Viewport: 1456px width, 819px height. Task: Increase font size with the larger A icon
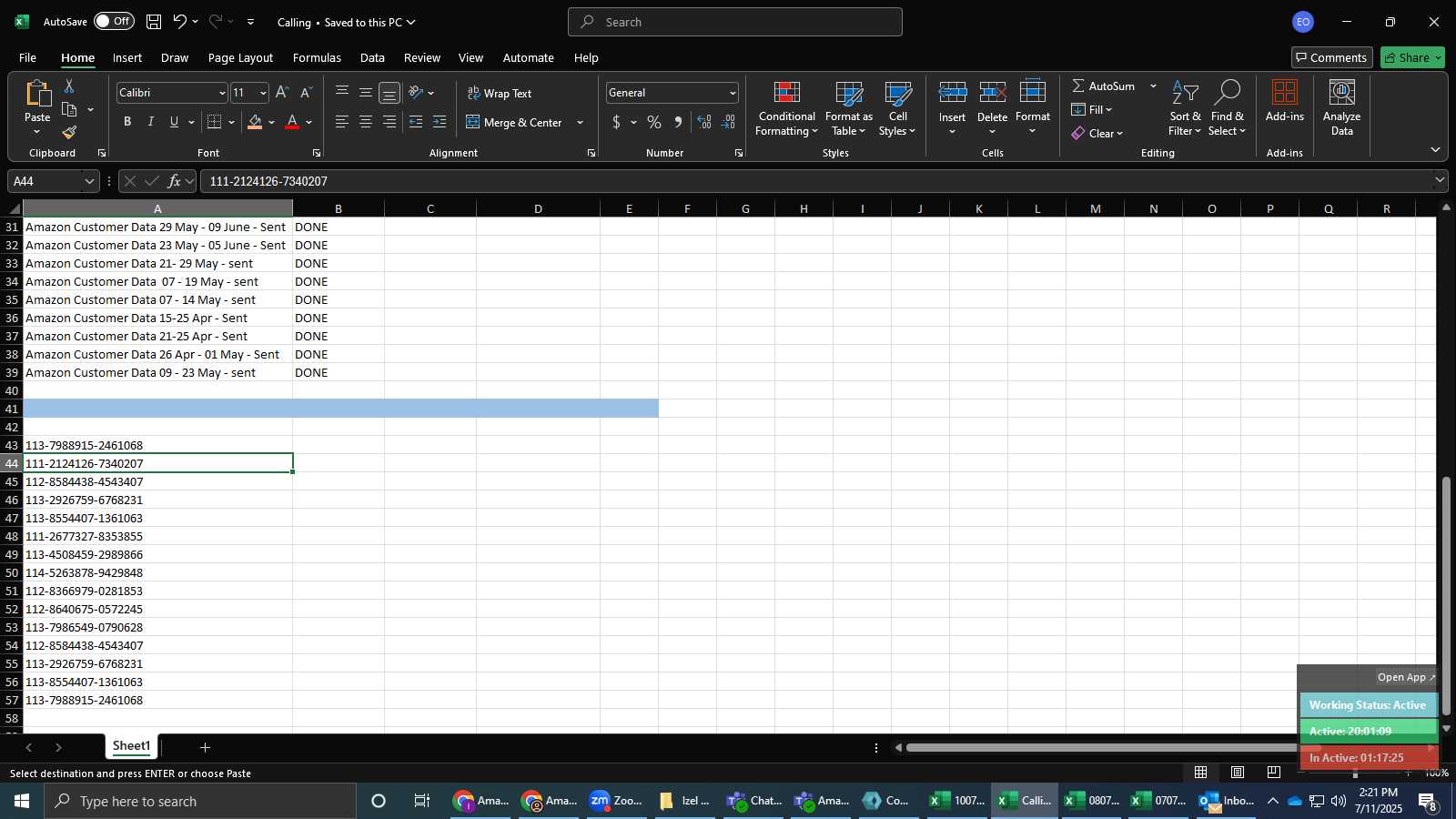coord(282,93)
